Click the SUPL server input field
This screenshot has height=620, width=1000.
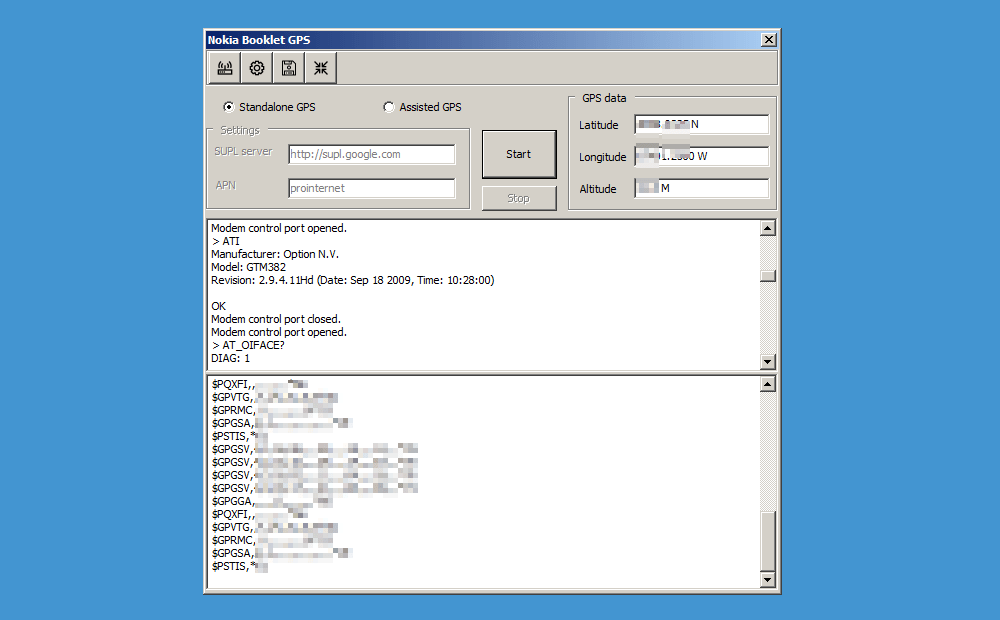click(x=371, y=154)
